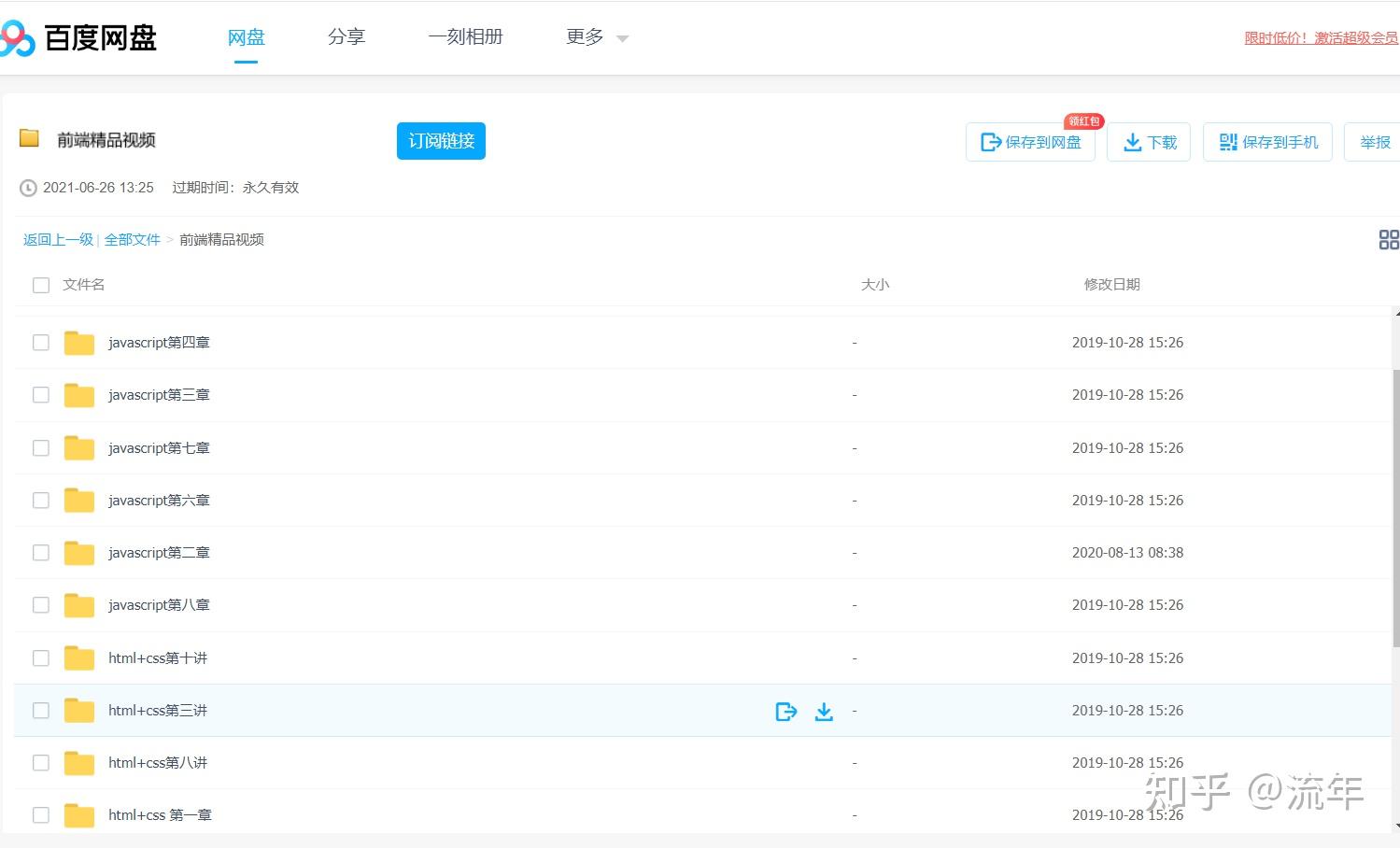Click the 订阅链接 button

441,141
